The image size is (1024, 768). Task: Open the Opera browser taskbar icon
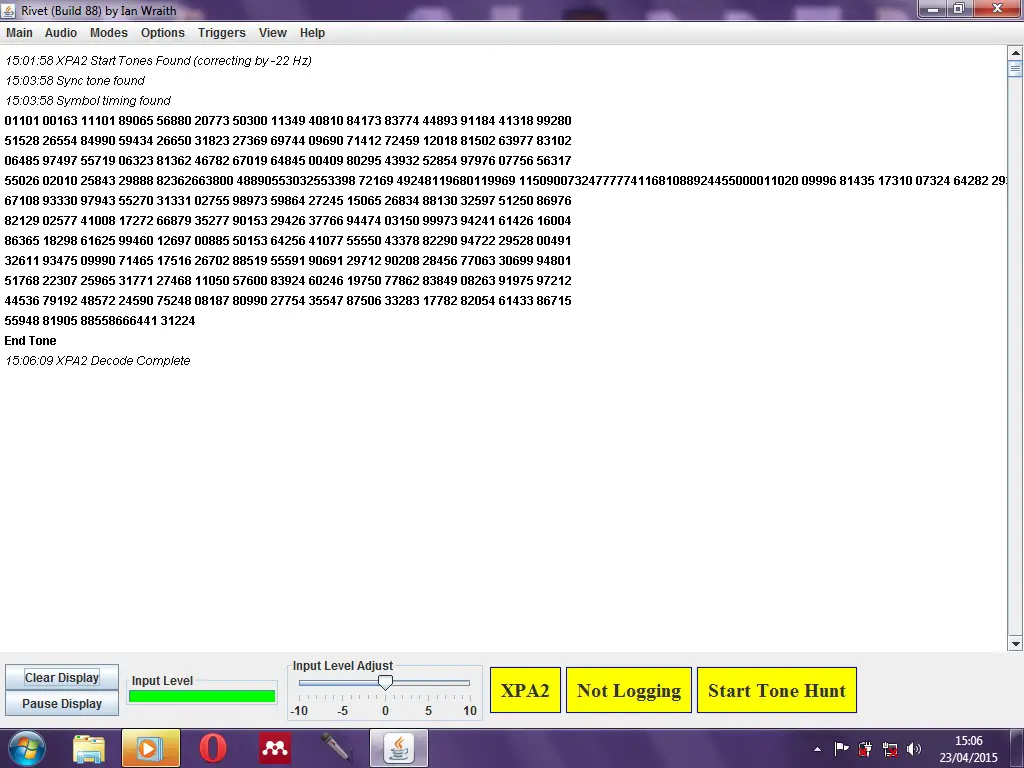tap(212, 748)
